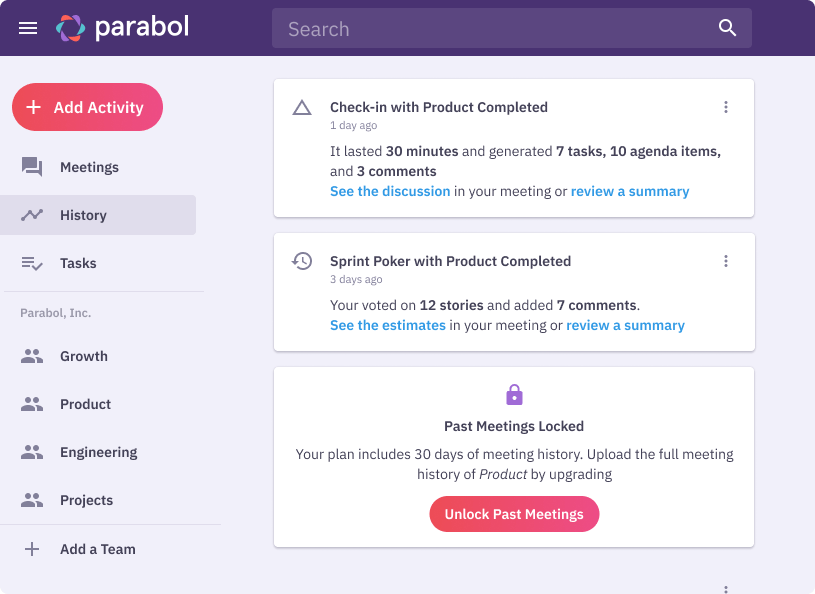Select History in the sidebar
The height and width of the screenshot is (594, 815).
(83, 215)
